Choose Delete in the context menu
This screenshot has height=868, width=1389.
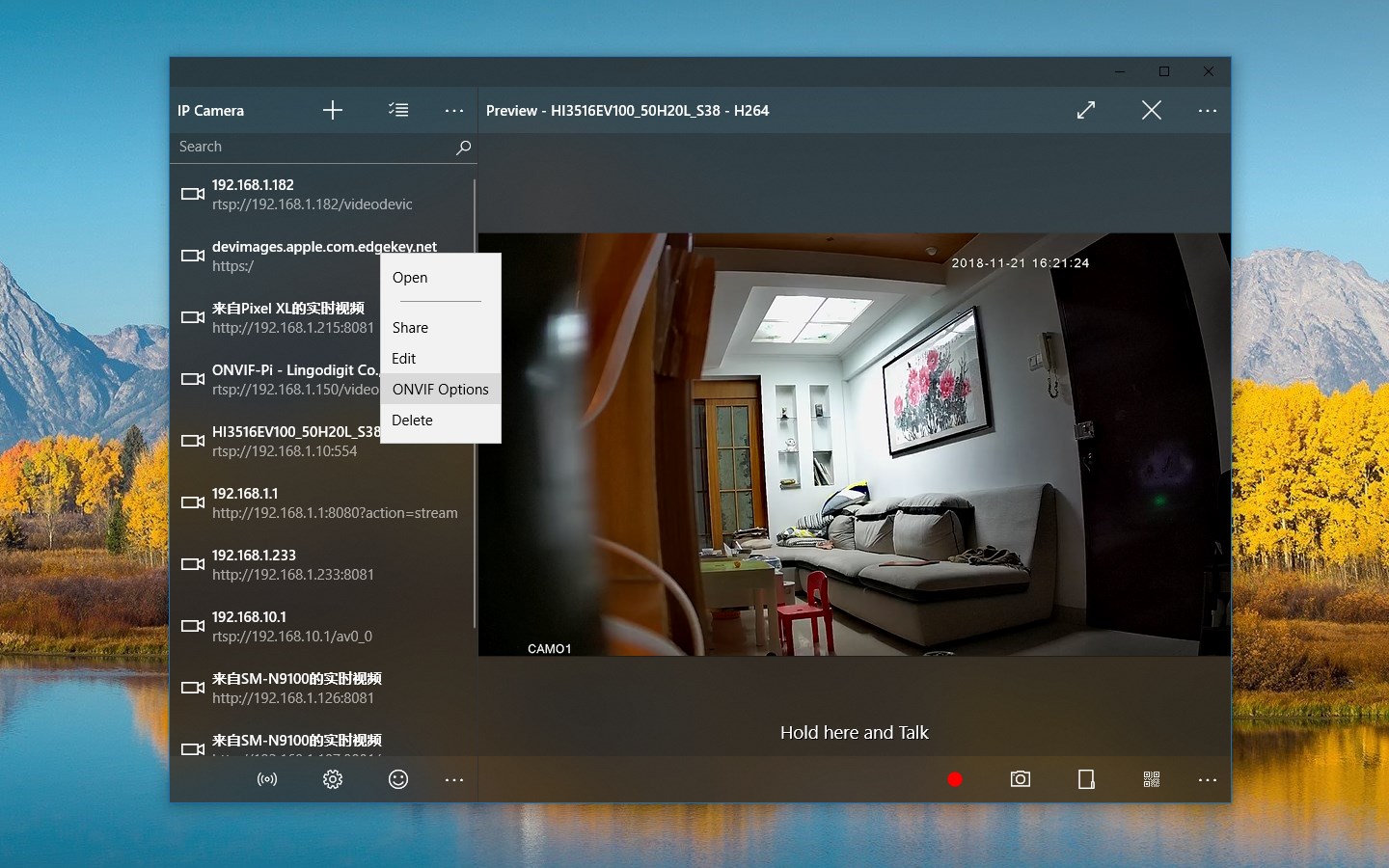pyautogui.click(x=412, y=420)
